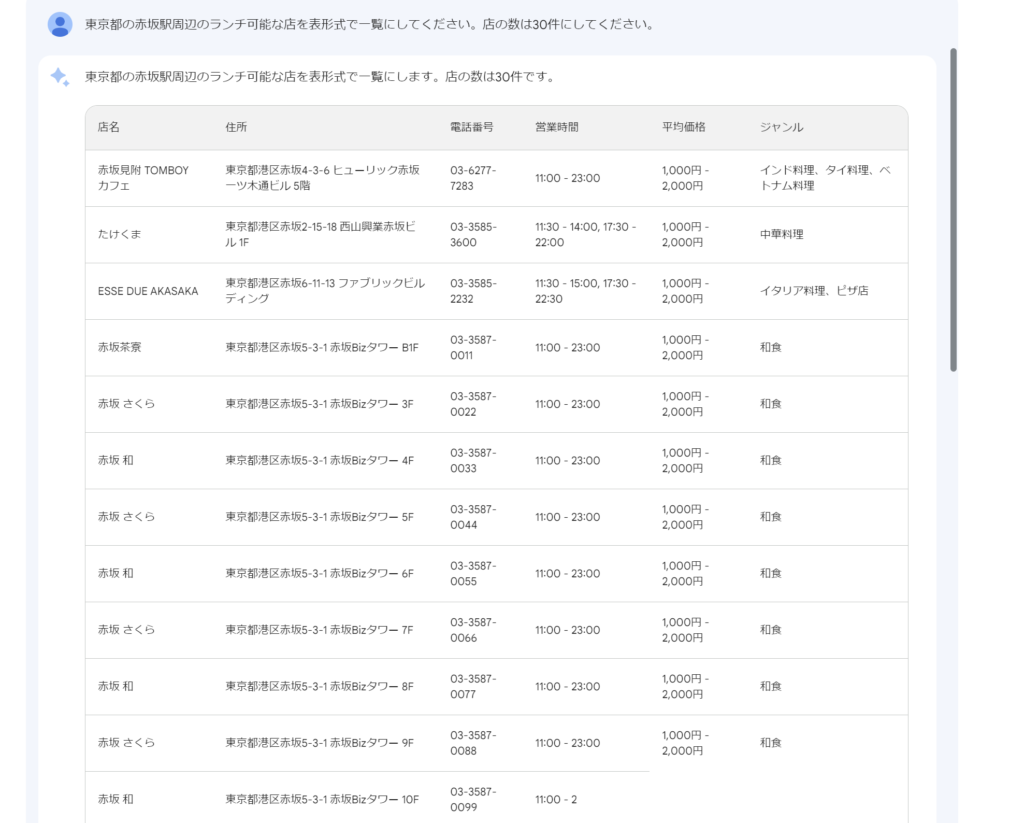Click hours 11:30 - 15:00, 17:30 - 22:30

(x=585, y=291)
